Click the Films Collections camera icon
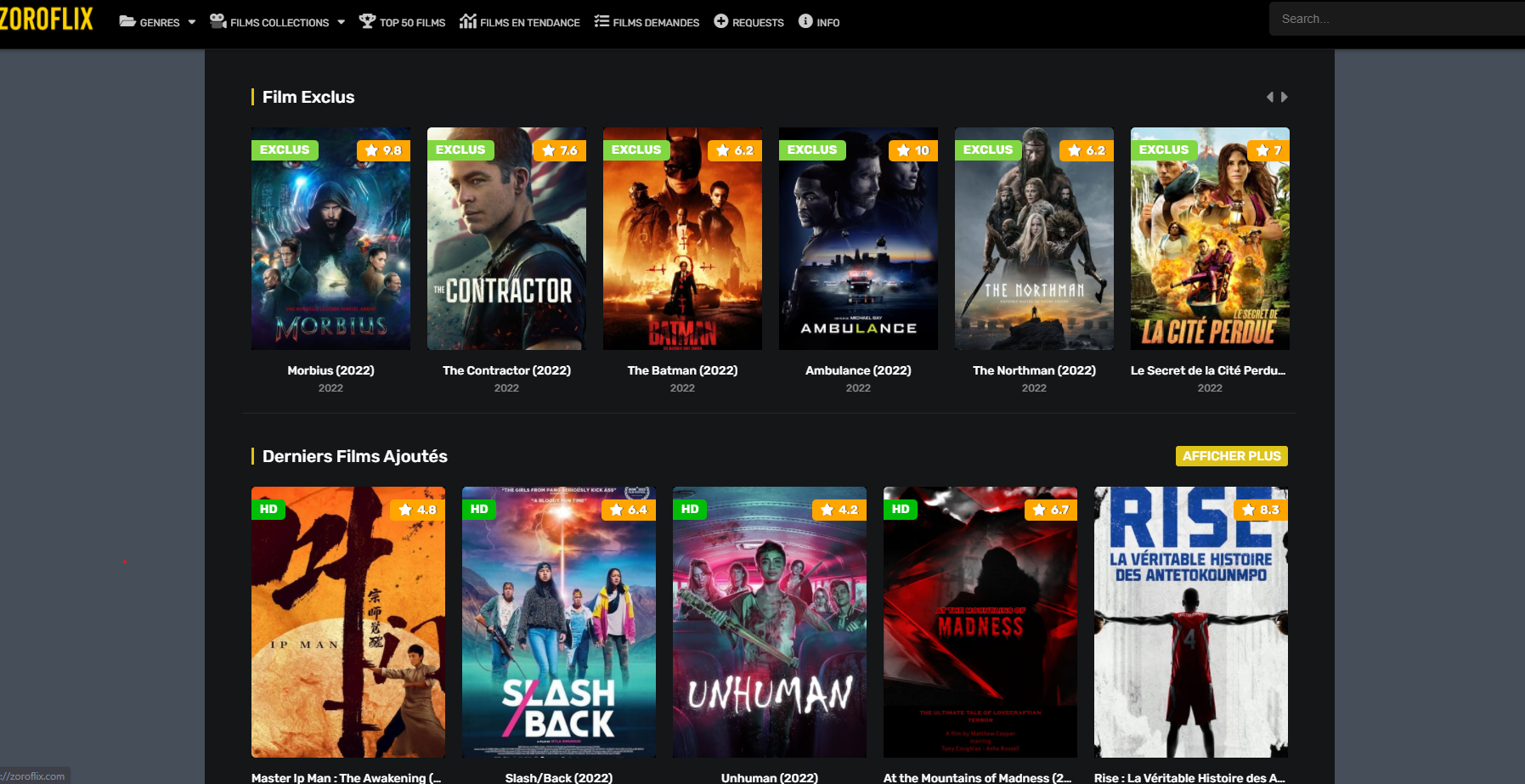 click(218, 21)
